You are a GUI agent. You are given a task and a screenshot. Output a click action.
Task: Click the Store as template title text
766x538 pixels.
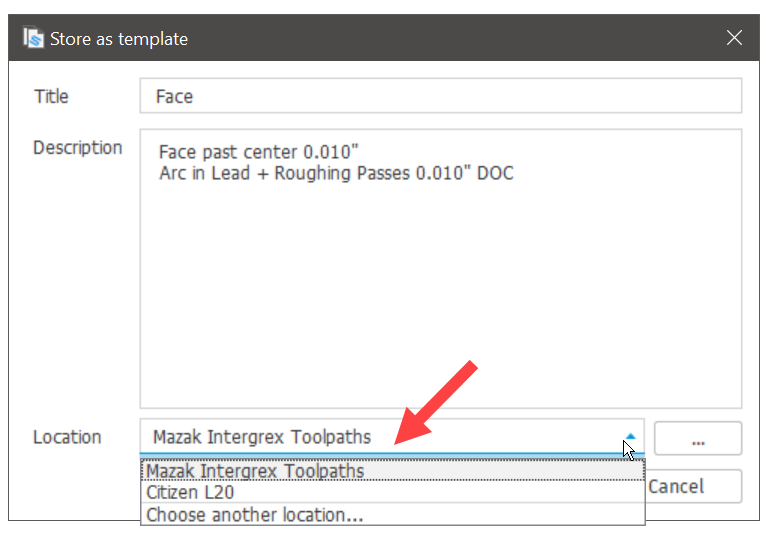(x=119, y=39)
